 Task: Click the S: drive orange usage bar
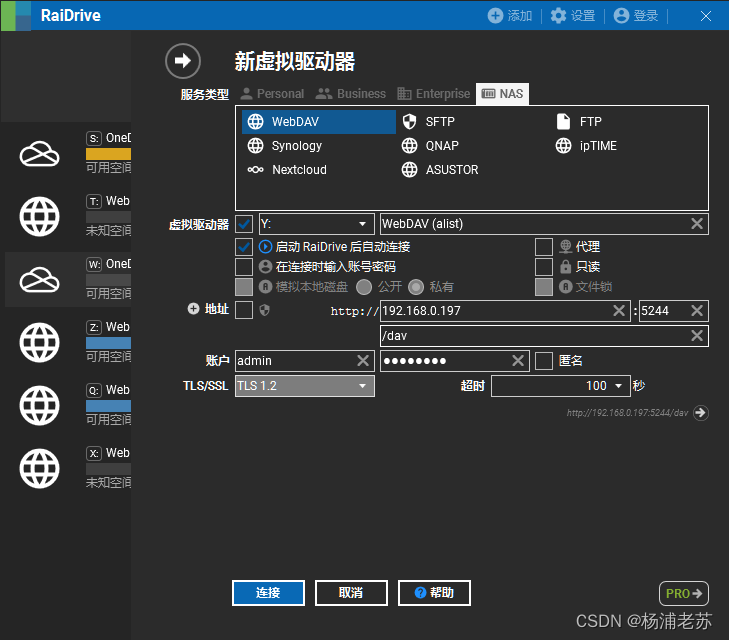click(x=108, y=154)
